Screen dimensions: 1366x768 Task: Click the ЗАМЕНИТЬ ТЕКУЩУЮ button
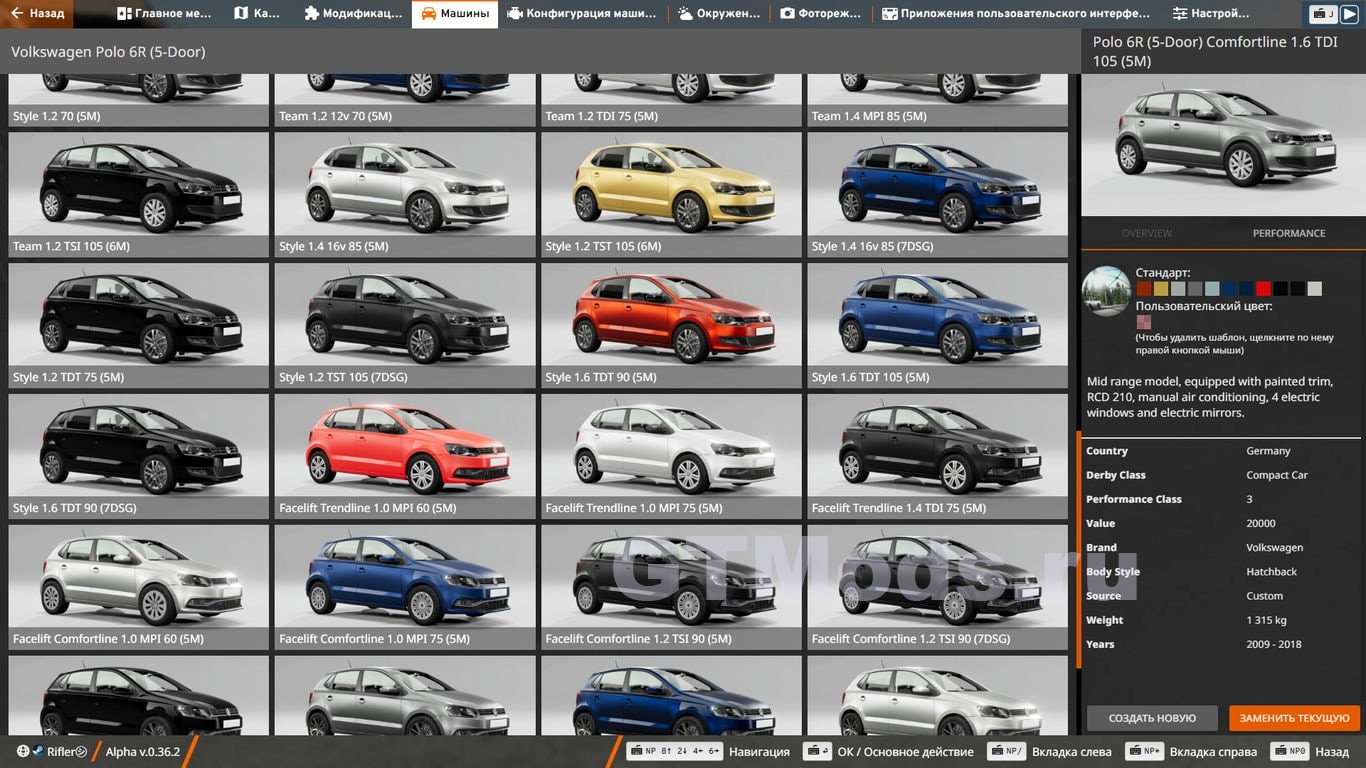point(1295,718)
